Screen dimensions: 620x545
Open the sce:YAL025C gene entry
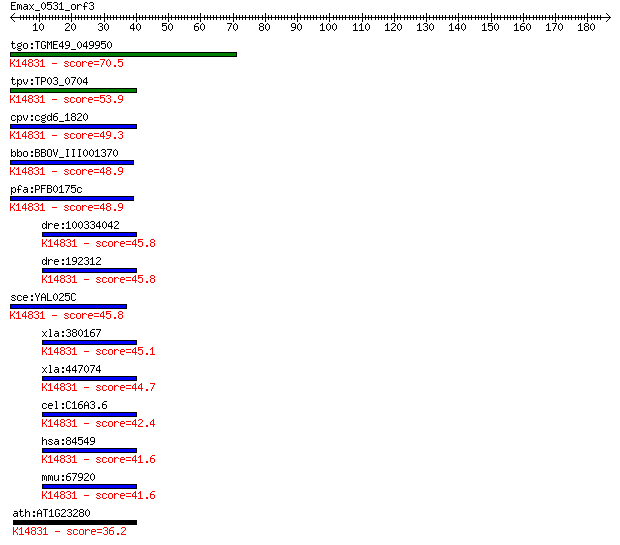[43, 297]
